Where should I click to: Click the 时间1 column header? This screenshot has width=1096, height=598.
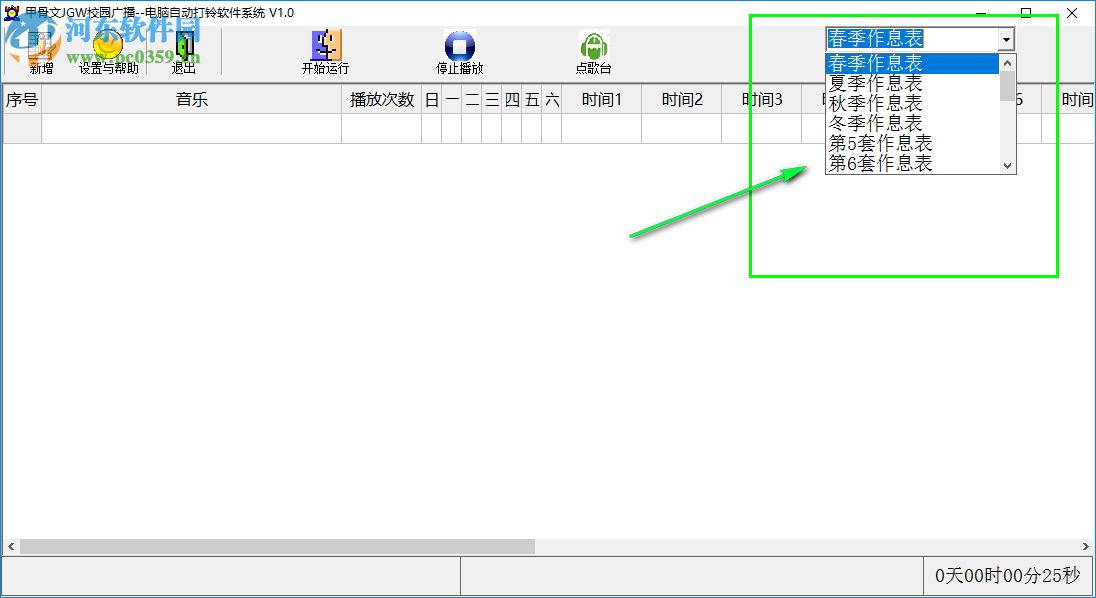pyautogui.click(x=602, y=99)
